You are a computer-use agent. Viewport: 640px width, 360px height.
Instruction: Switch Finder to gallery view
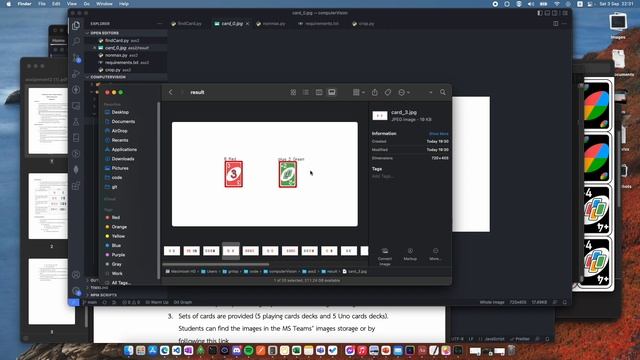click(332, 92)
